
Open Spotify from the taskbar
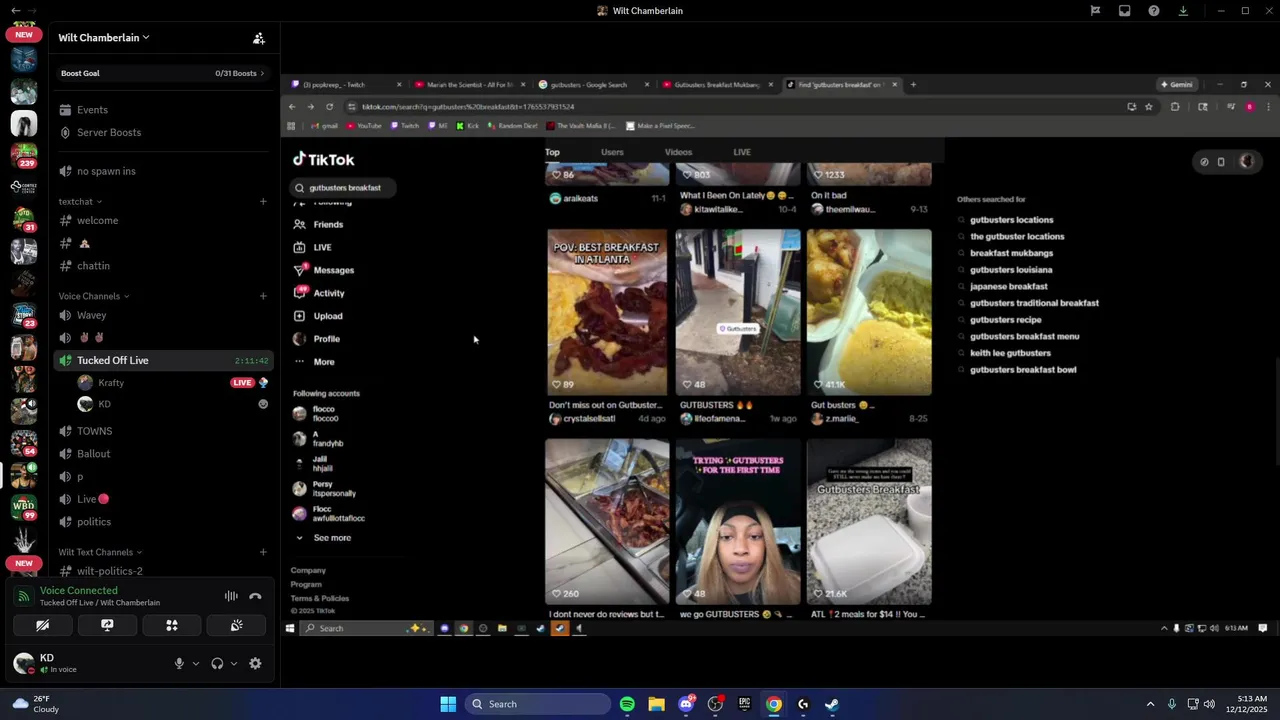click(x=627, y=704)
